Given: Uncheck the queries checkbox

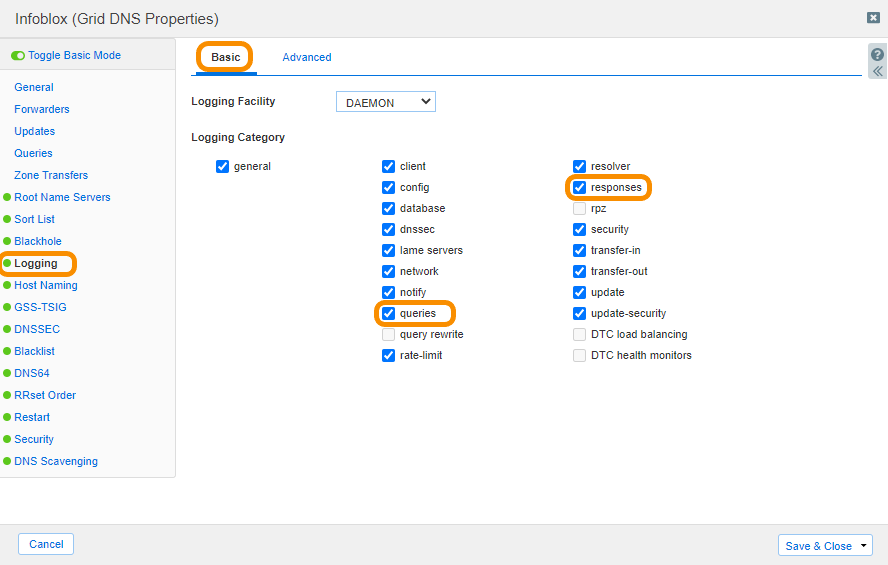Looking at the screenshot, I should tap(388, 313).
